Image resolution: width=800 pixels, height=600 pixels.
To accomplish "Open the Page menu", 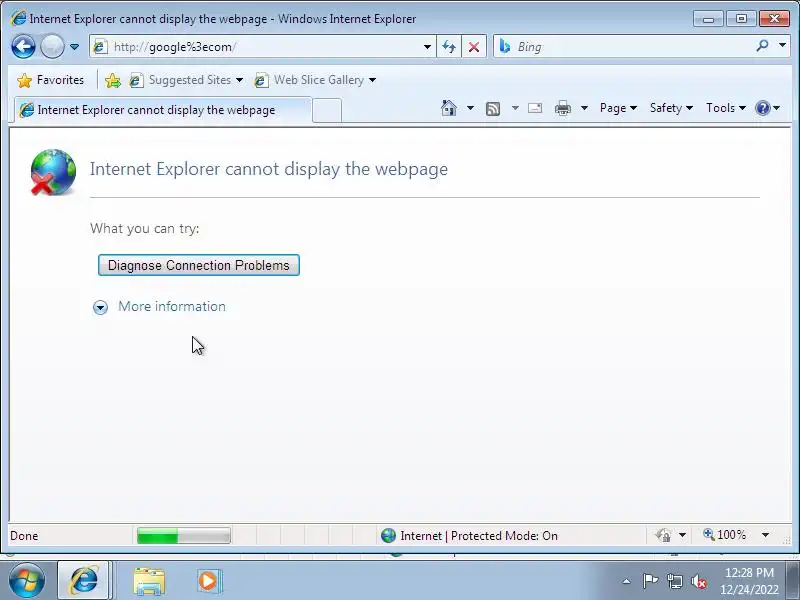I will tap(618, 108).
